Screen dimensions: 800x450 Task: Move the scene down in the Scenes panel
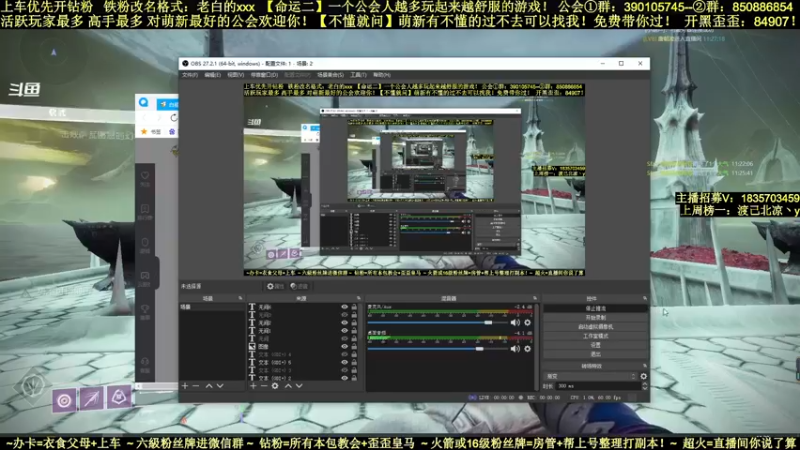[220, 386]
